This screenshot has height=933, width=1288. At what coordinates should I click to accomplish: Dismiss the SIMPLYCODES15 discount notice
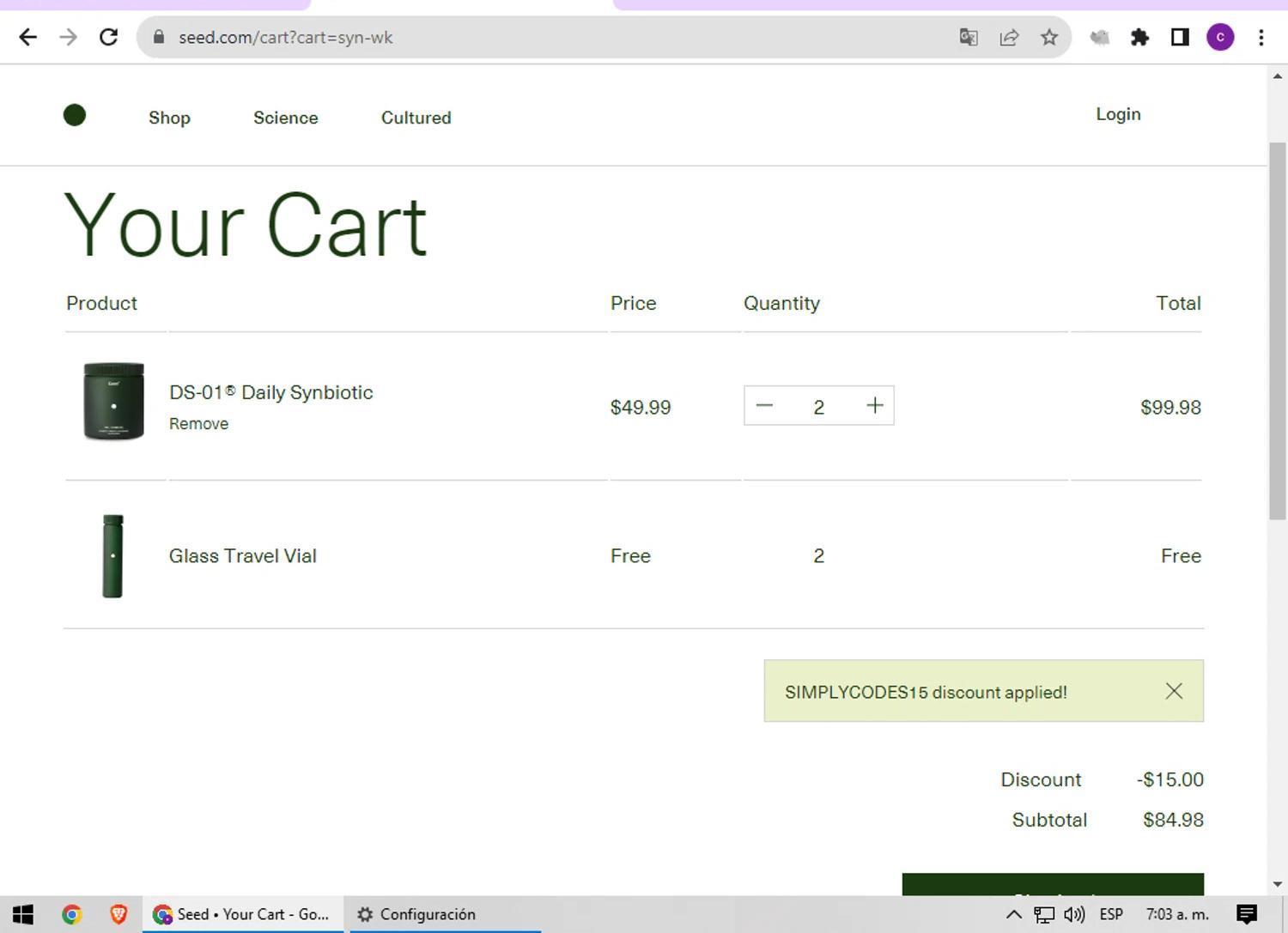pos(1174,691)
